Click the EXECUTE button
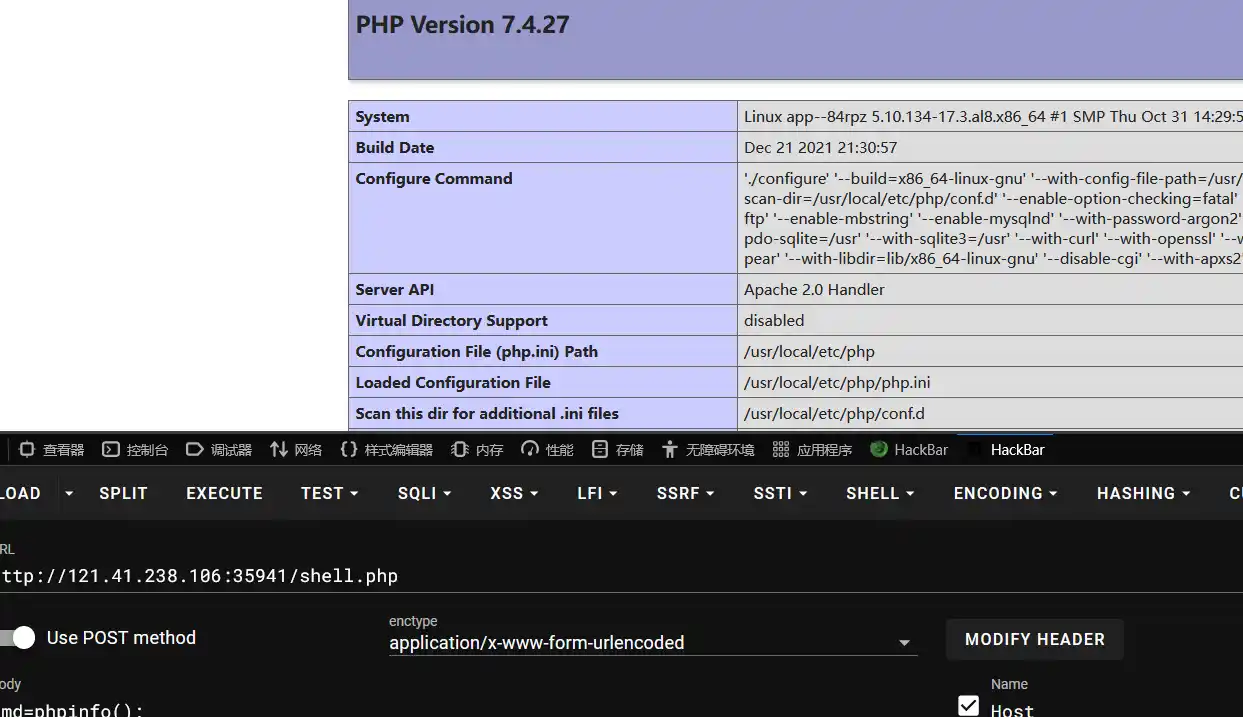The width and height of the screenshot is (1243, 717). pos(224,493)
